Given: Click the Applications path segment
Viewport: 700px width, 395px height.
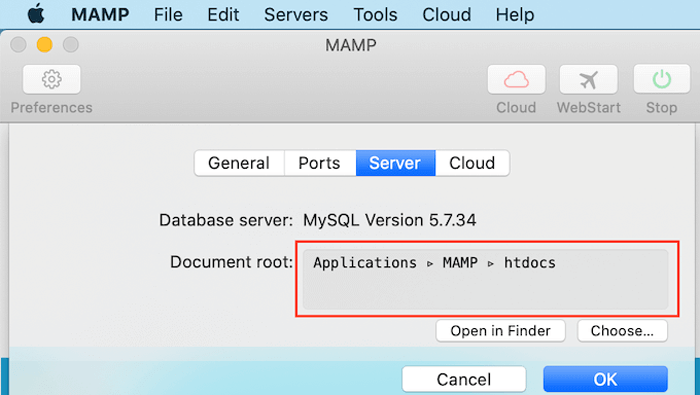Looking at the screenshot, I should click(x=365, y=263).
